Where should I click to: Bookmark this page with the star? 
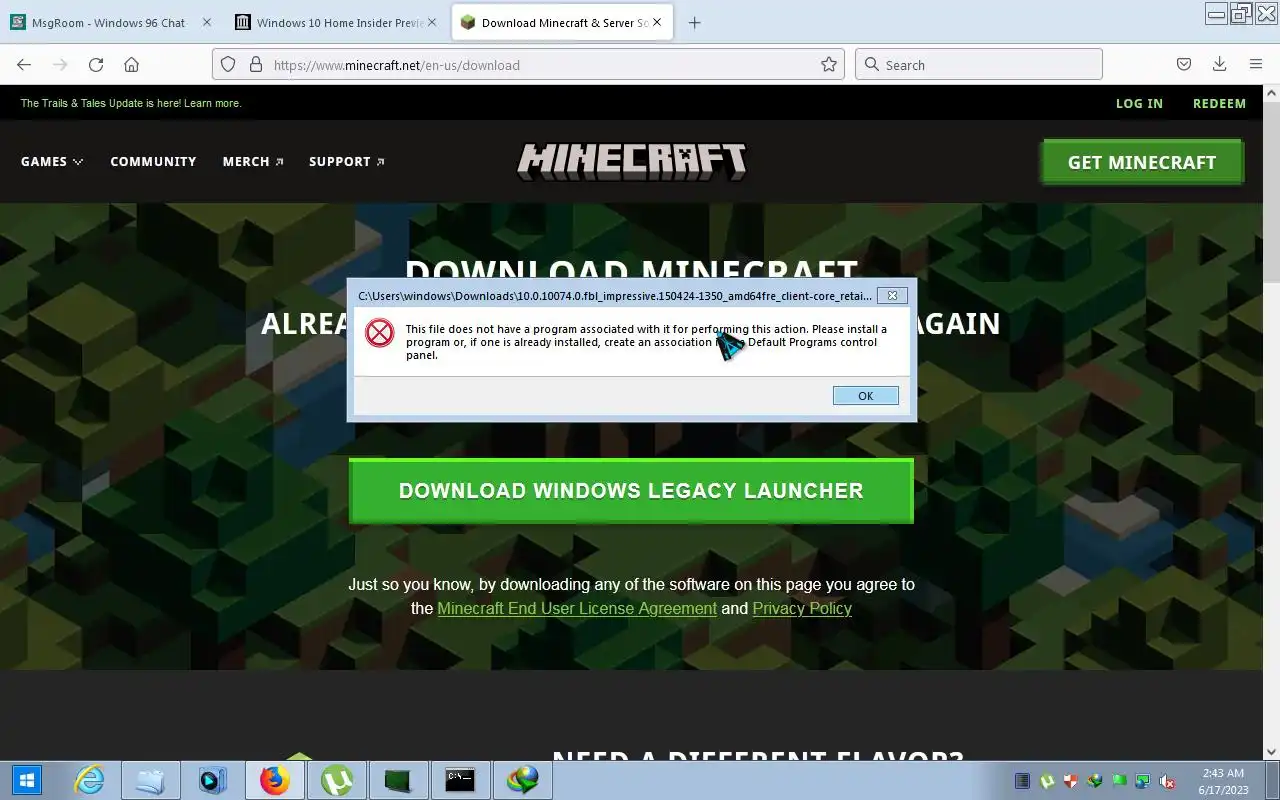click(829, 64)
